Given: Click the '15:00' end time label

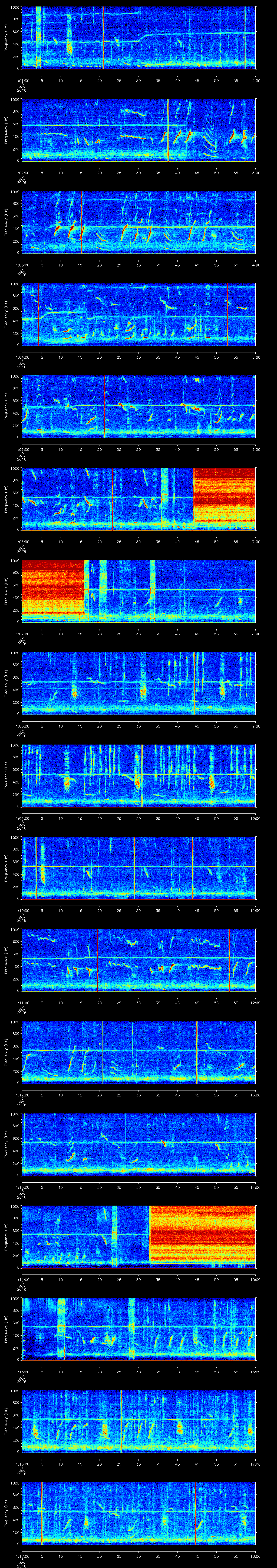Looking at the screenshot, I should tap(256, 1279).
